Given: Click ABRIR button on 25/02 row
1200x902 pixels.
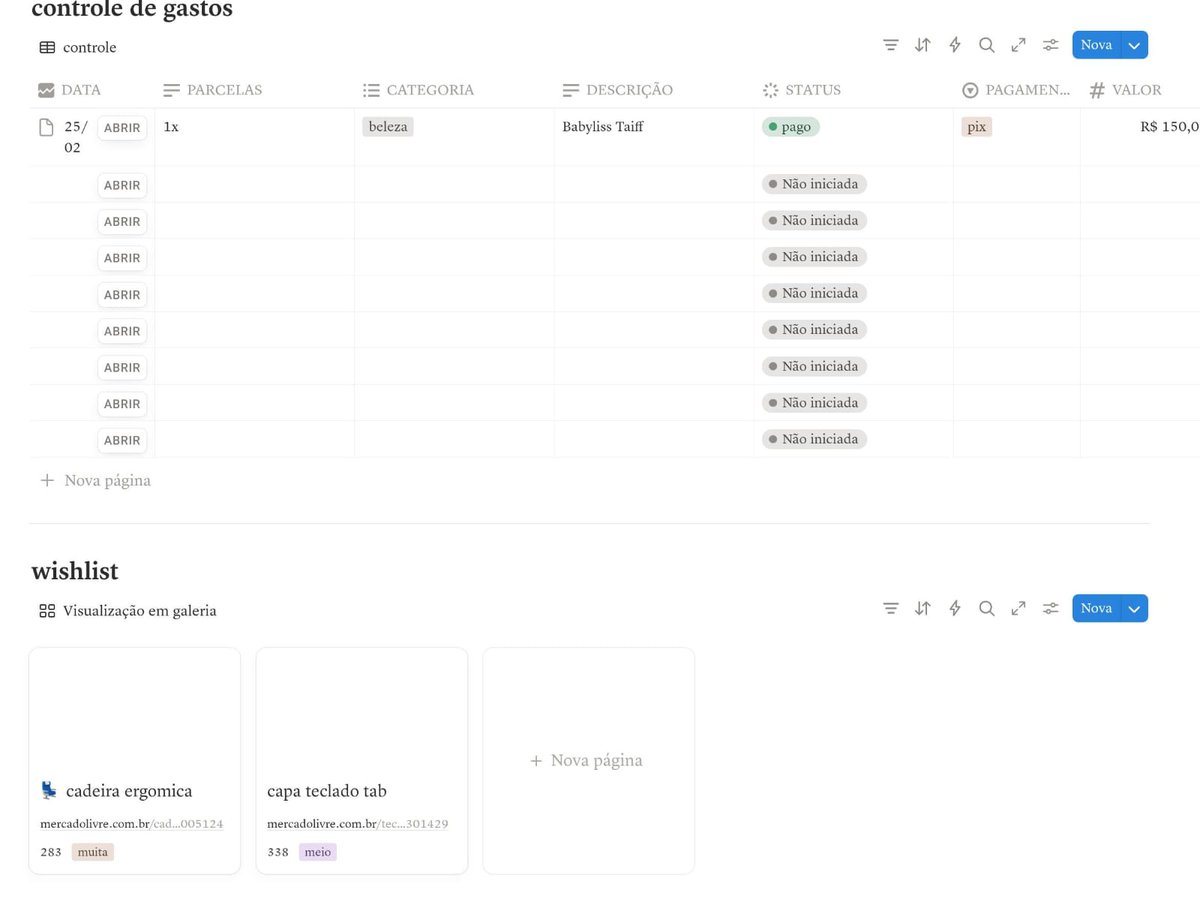Looking at the screenshot, I should click(x=122, y=128).
